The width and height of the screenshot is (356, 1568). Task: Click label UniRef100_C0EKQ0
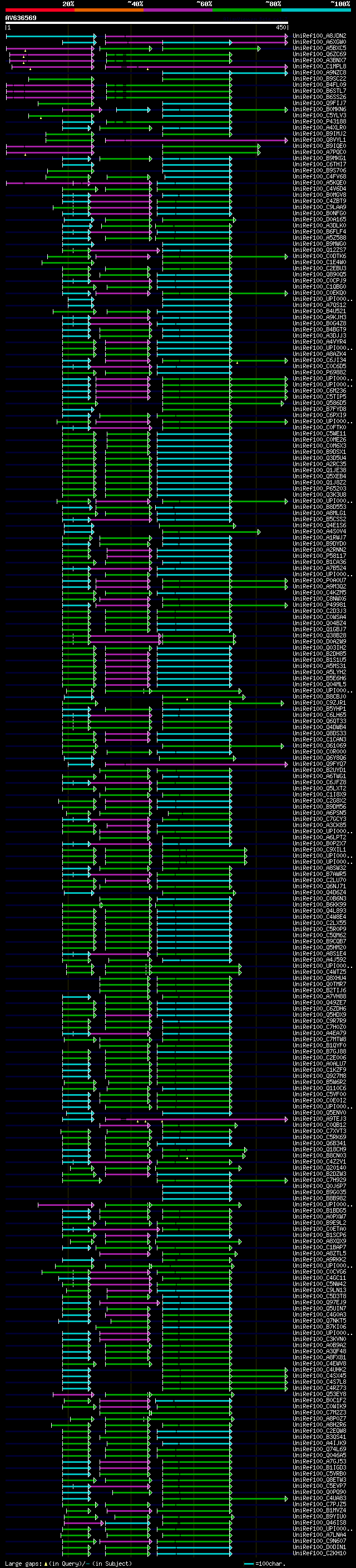(319, 293)
